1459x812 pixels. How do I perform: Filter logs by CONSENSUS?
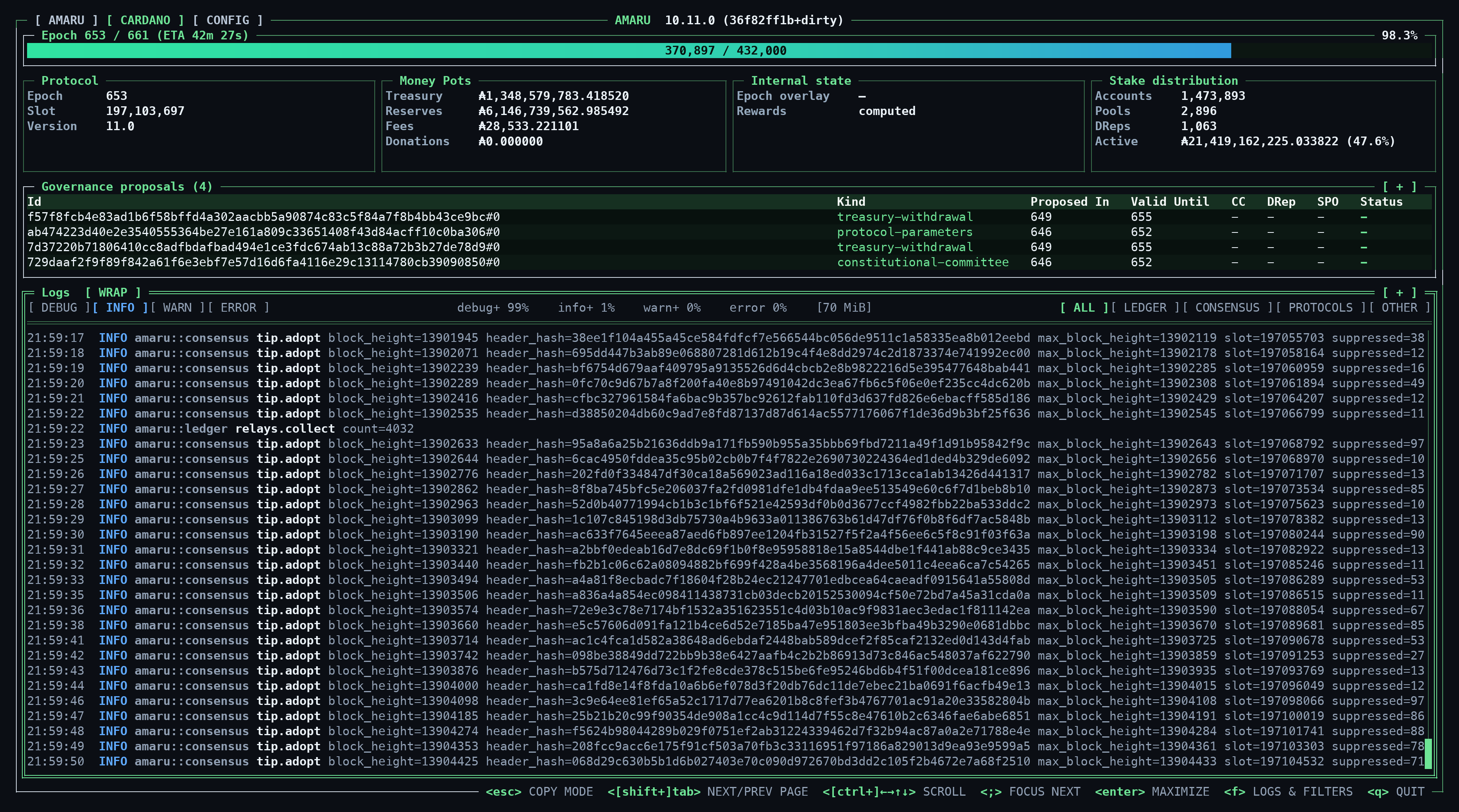[x=1227, y=307]
